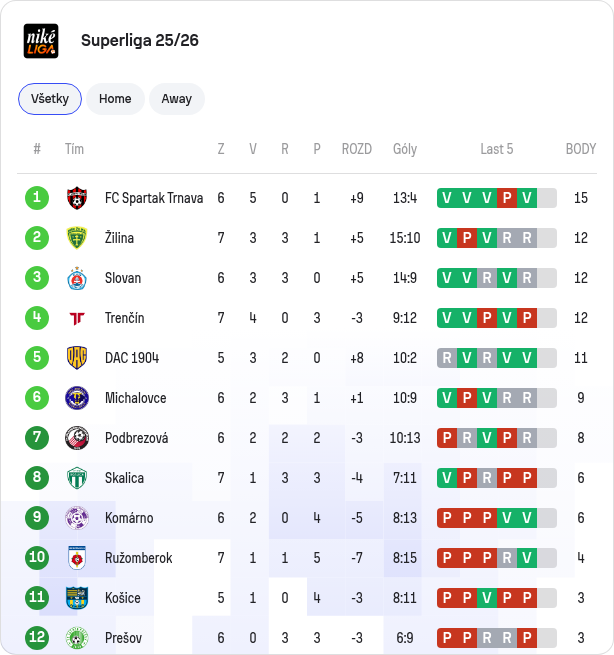Viewport: 614px width, 655px height.
Task: Select the Podbrezová club crest
Action: (x=77, y=438)
